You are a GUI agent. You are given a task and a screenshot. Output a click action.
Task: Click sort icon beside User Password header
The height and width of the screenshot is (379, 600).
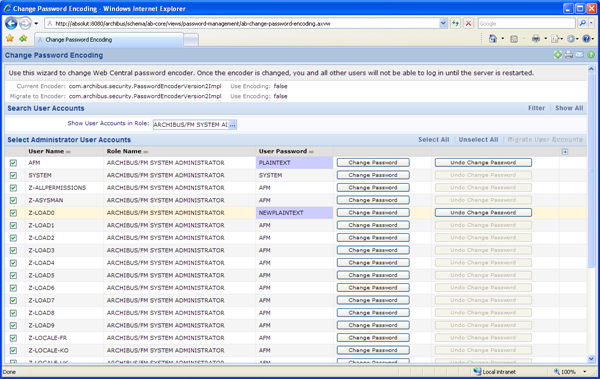[x=311, y=152]
